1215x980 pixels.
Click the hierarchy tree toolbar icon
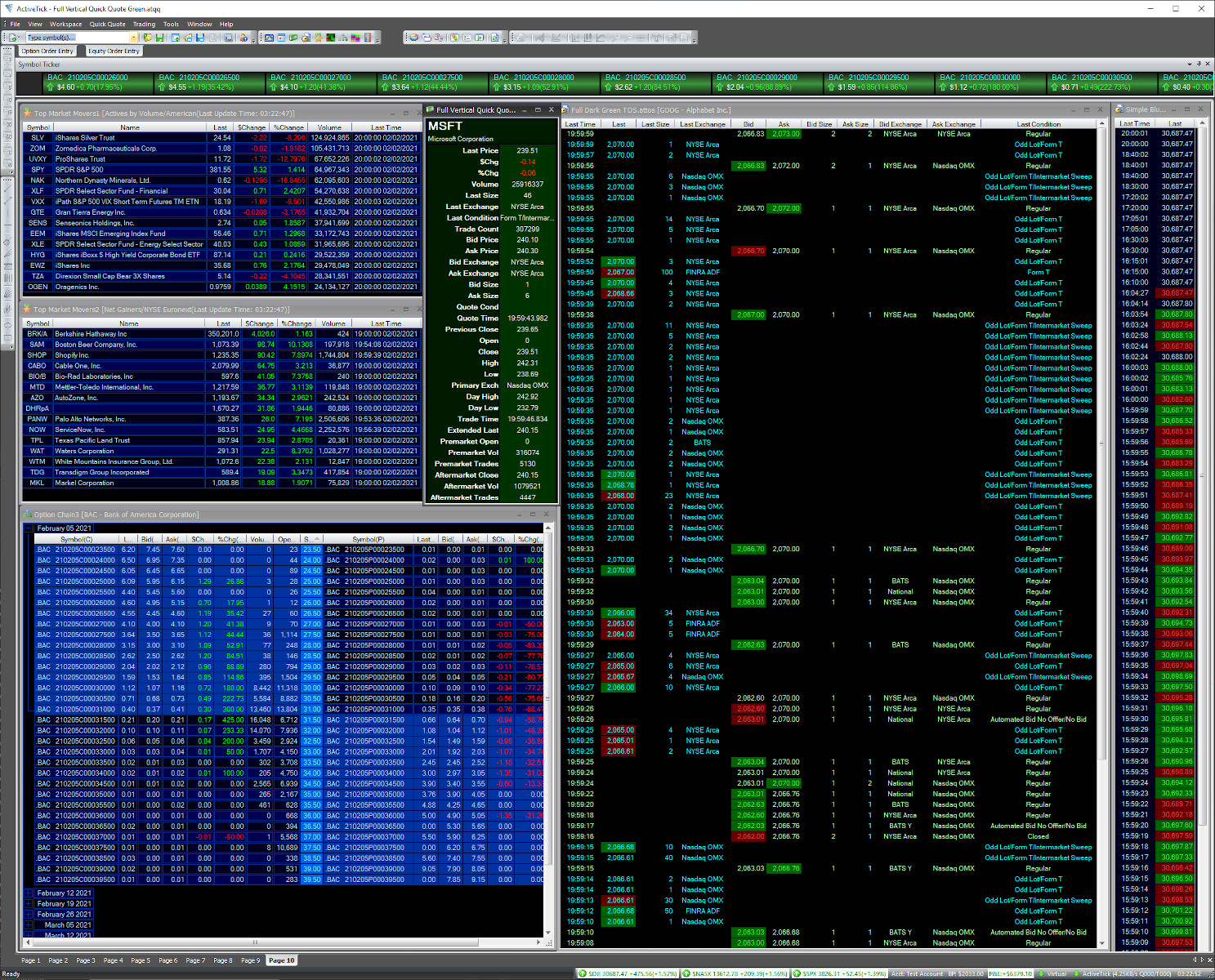click(342, 38)
